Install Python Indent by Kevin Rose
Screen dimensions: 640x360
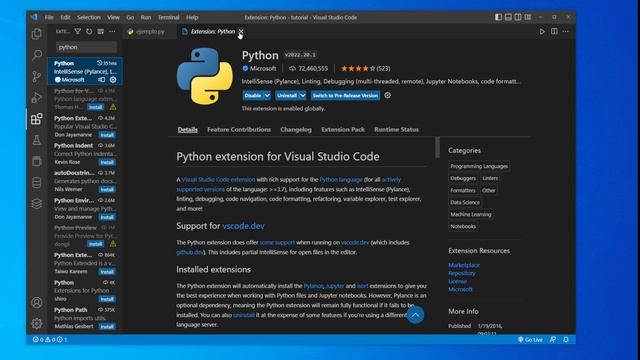(107, 162)
